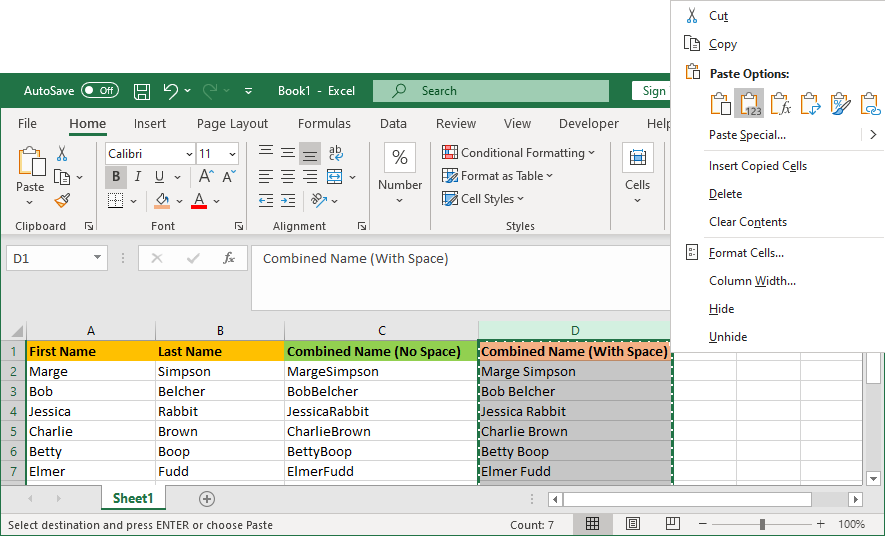Click the Wrap Text icon
Image resolution: width=885 pixels, height=536 pixels.
[336, 153]
